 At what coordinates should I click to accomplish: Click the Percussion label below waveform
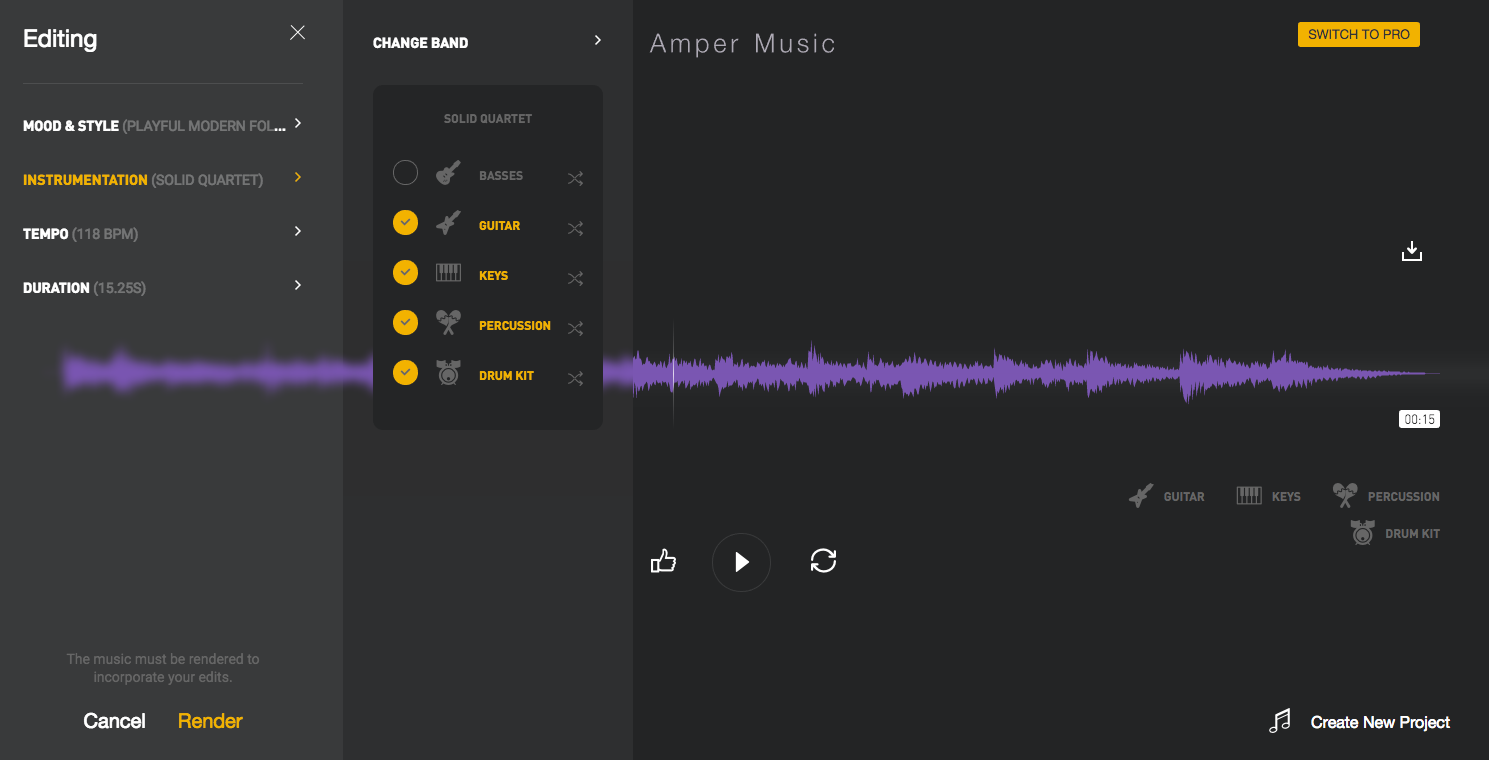[x=1404, y=496]
